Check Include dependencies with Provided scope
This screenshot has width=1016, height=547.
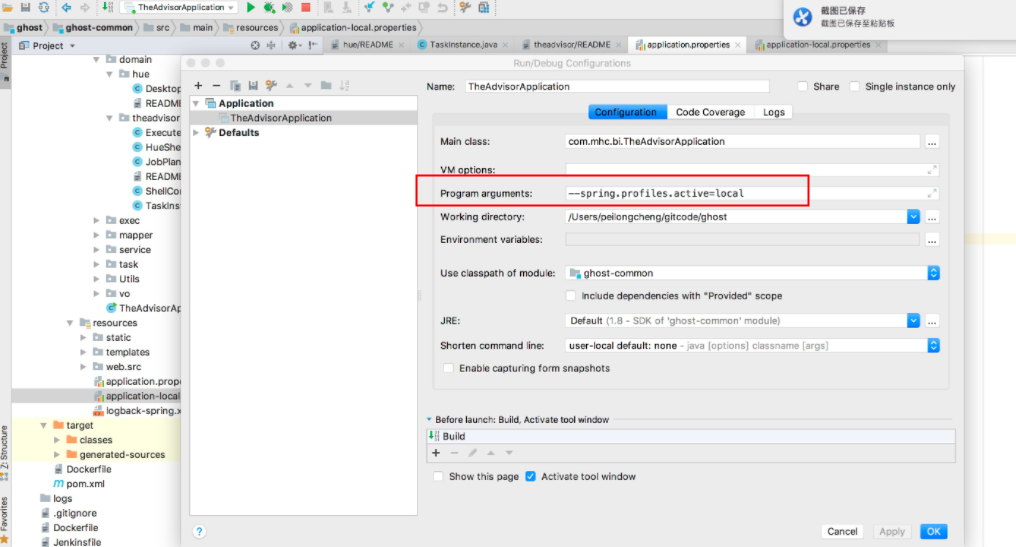[571, 296]
